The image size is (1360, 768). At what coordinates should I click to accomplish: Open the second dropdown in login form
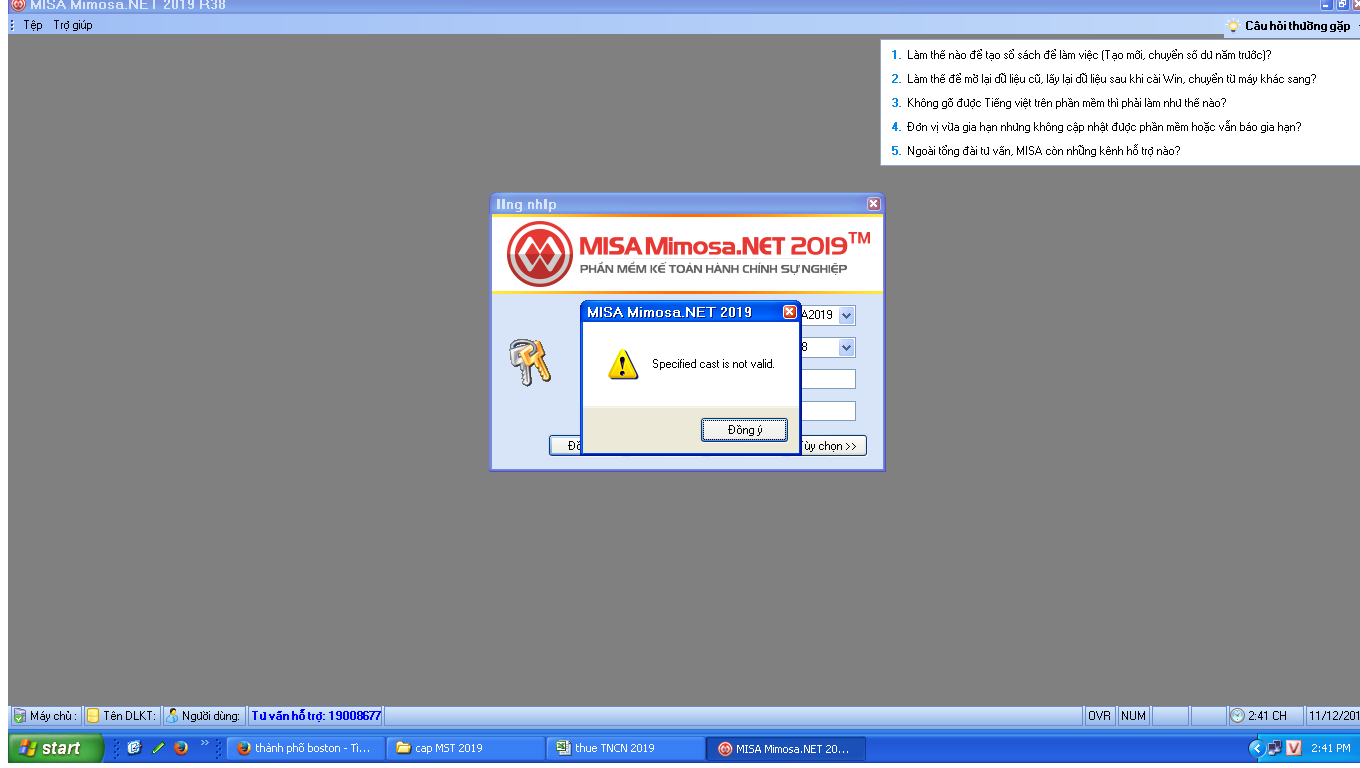(x=846, y=348)
